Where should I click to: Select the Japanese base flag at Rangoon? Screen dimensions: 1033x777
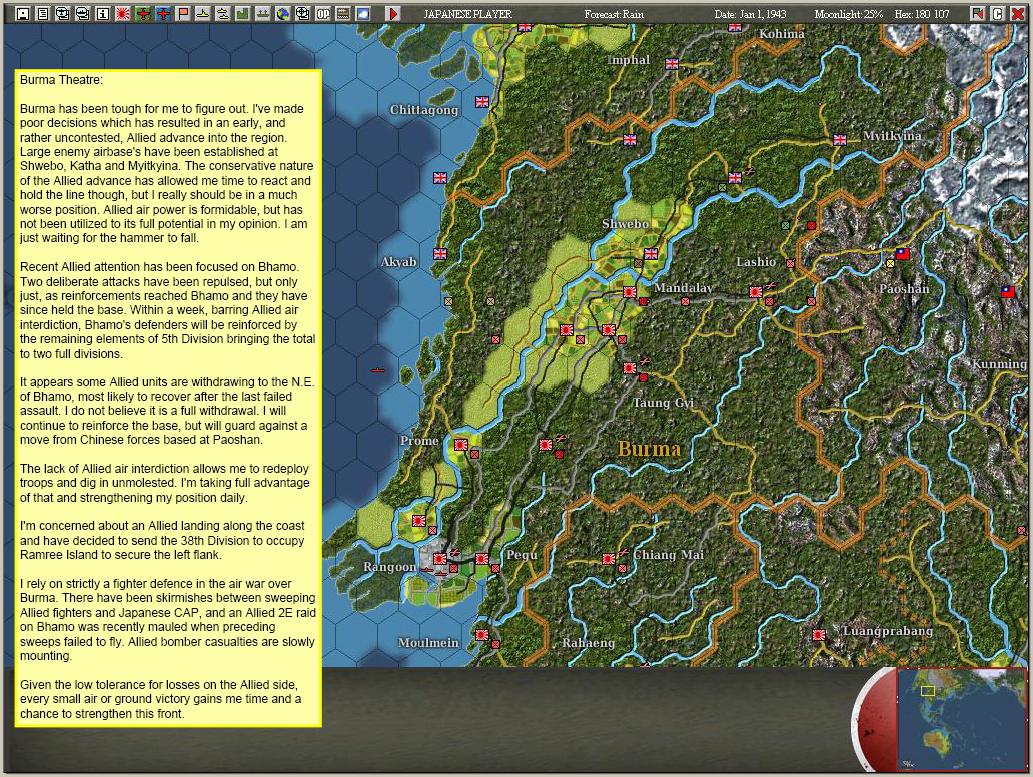[x=439, y=559]
